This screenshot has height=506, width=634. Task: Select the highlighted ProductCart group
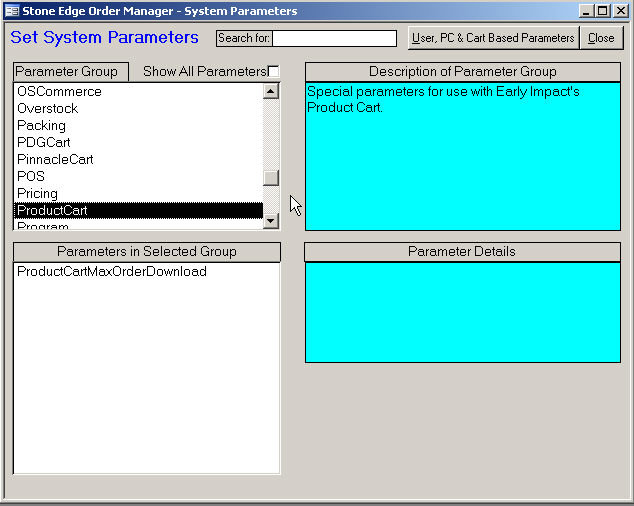coord(138,210)
